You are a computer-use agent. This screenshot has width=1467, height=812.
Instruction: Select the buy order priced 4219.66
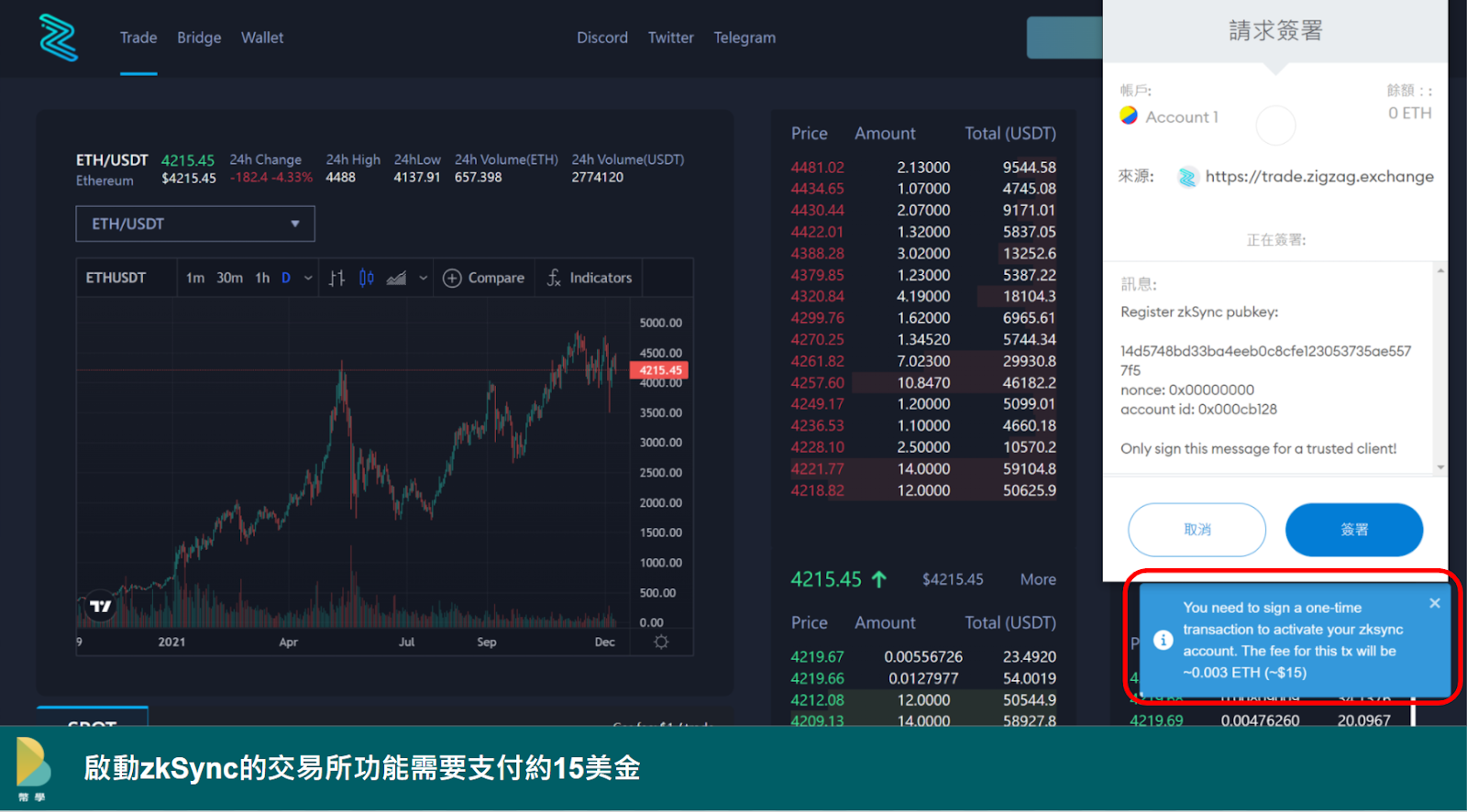pyautogui.click(x=923, y=678)
